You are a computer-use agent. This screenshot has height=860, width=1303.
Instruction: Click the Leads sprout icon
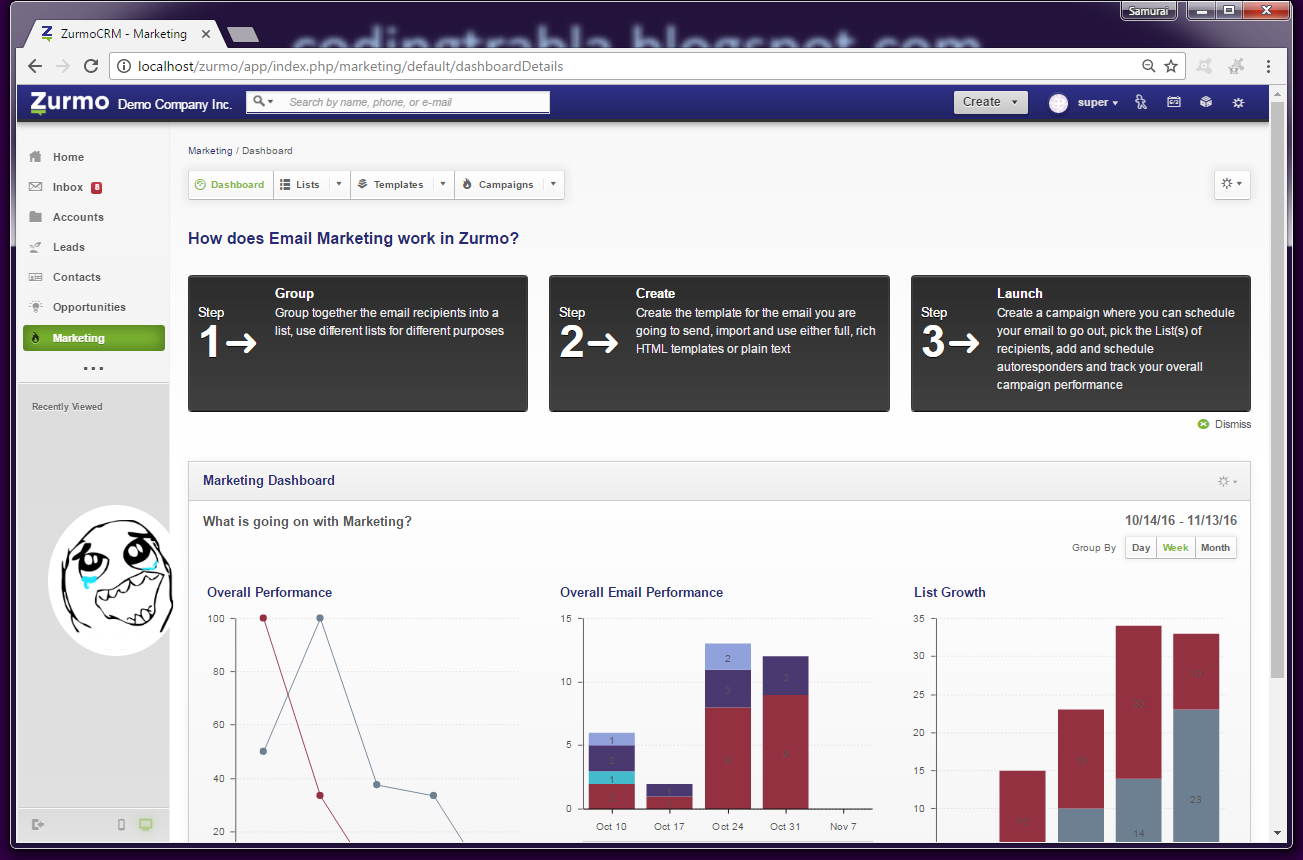click(x=36, y=247)
